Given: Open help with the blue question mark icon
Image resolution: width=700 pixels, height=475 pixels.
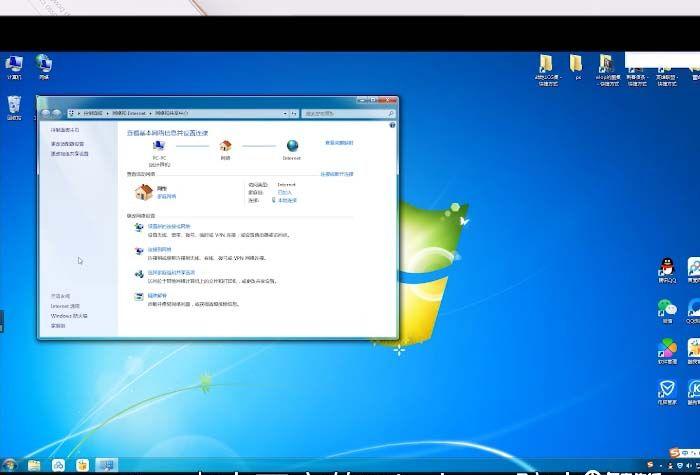Looking at the screenshot, I should 392,125.
